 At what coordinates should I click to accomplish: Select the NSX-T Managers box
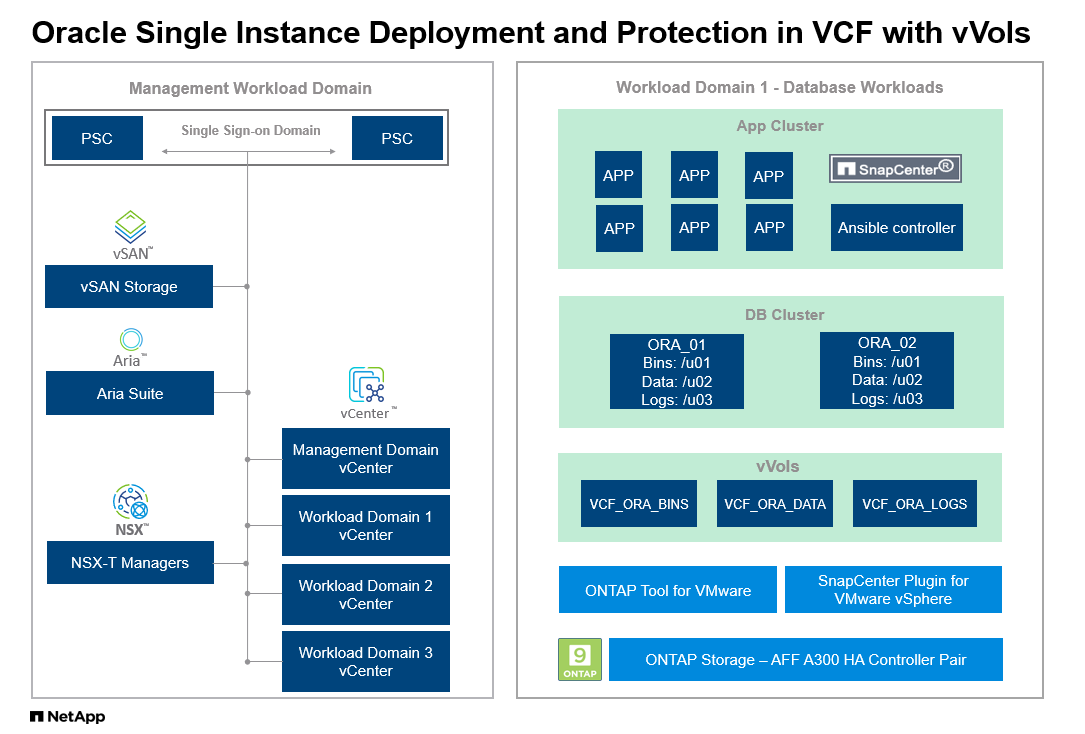click(130, 562)
